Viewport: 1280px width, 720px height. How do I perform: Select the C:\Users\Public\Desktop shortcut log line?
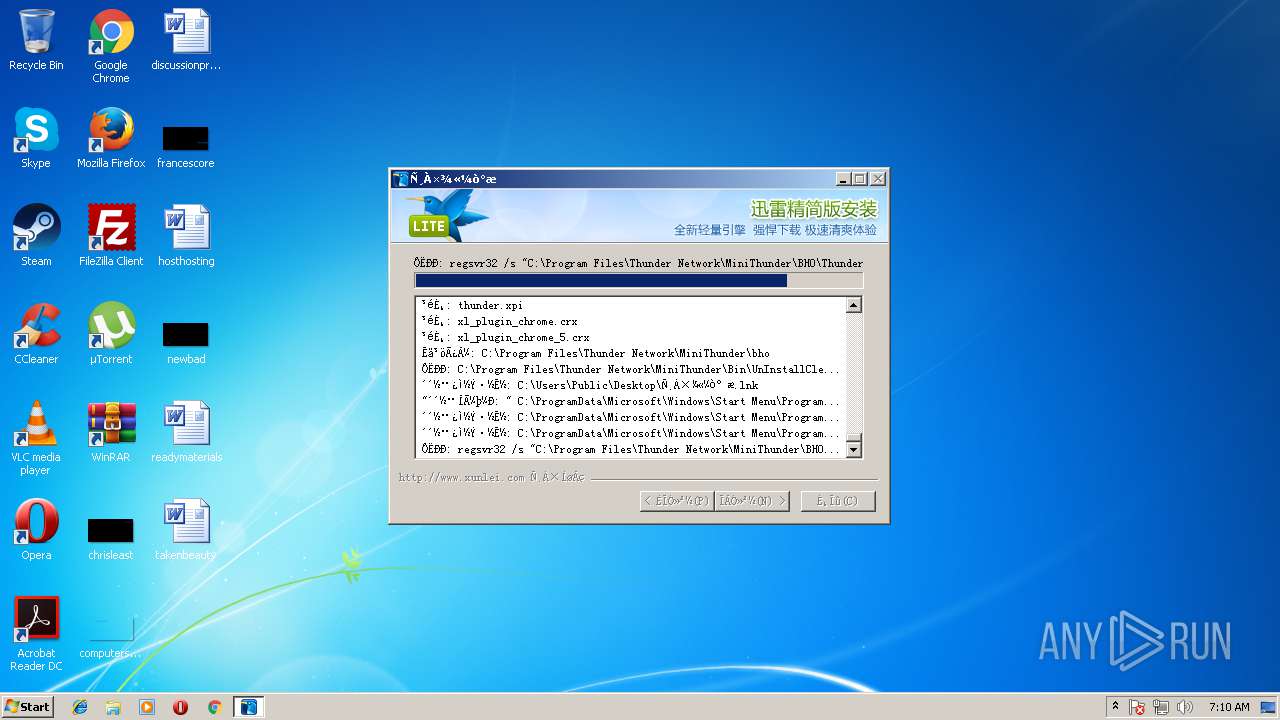pos(630,385)
